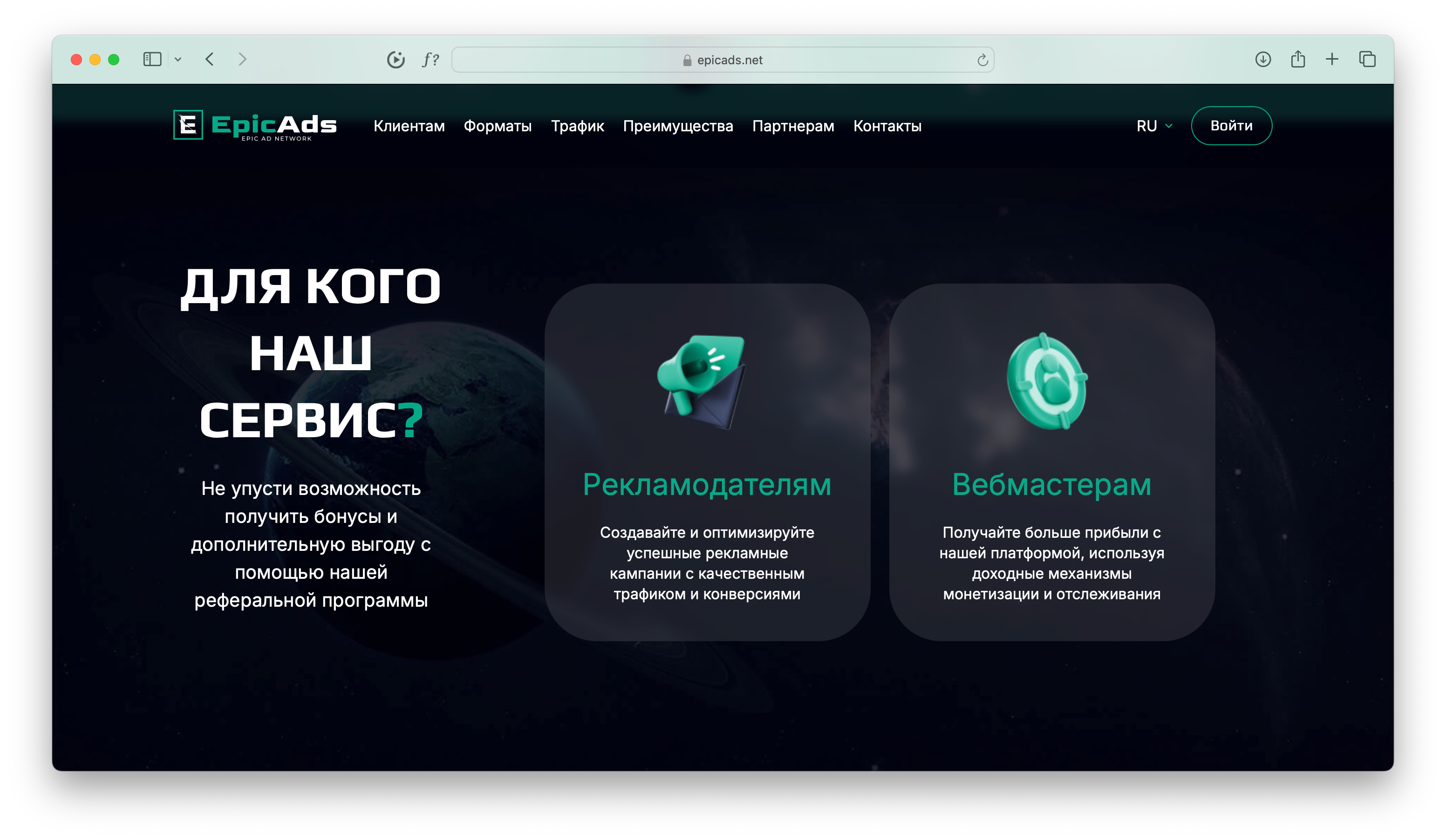Expand the RU language dropdown

click(1154, 126)
